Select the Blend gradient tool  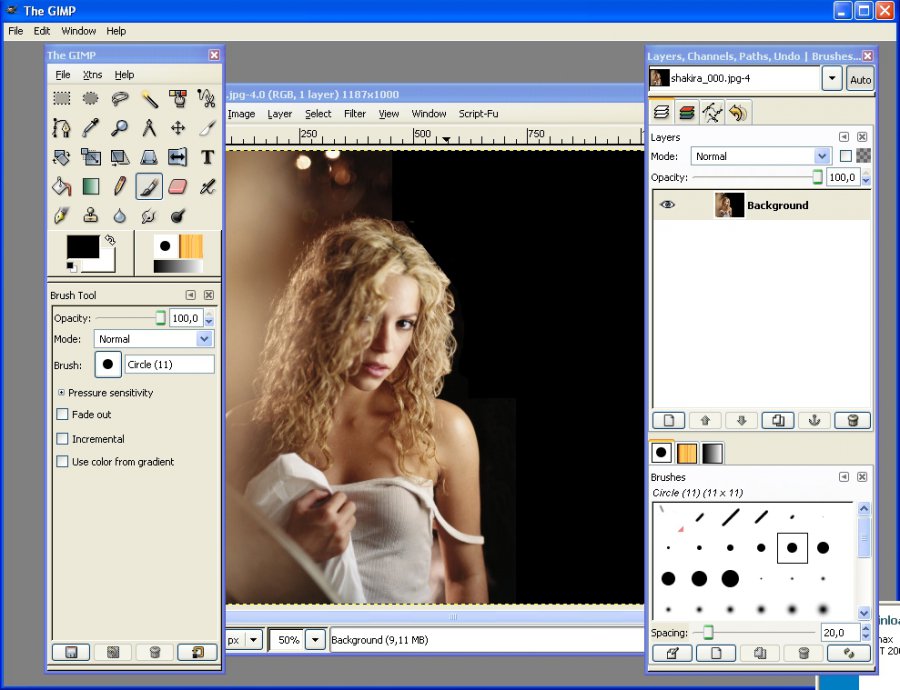[91, 187]
